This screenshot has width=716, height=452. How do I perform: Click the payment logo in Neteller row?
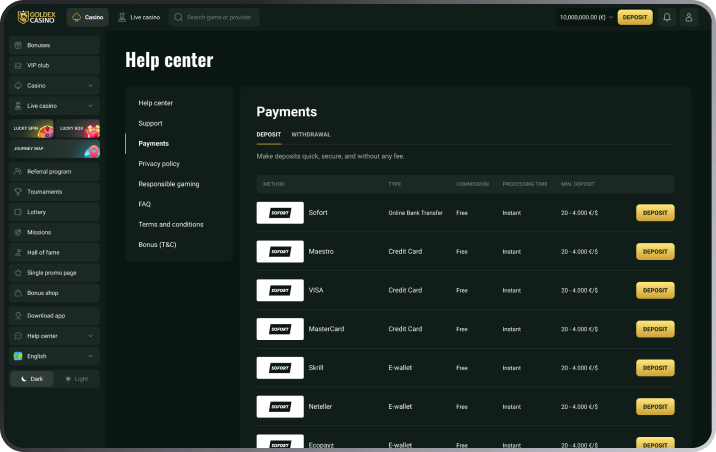[280, 407]
